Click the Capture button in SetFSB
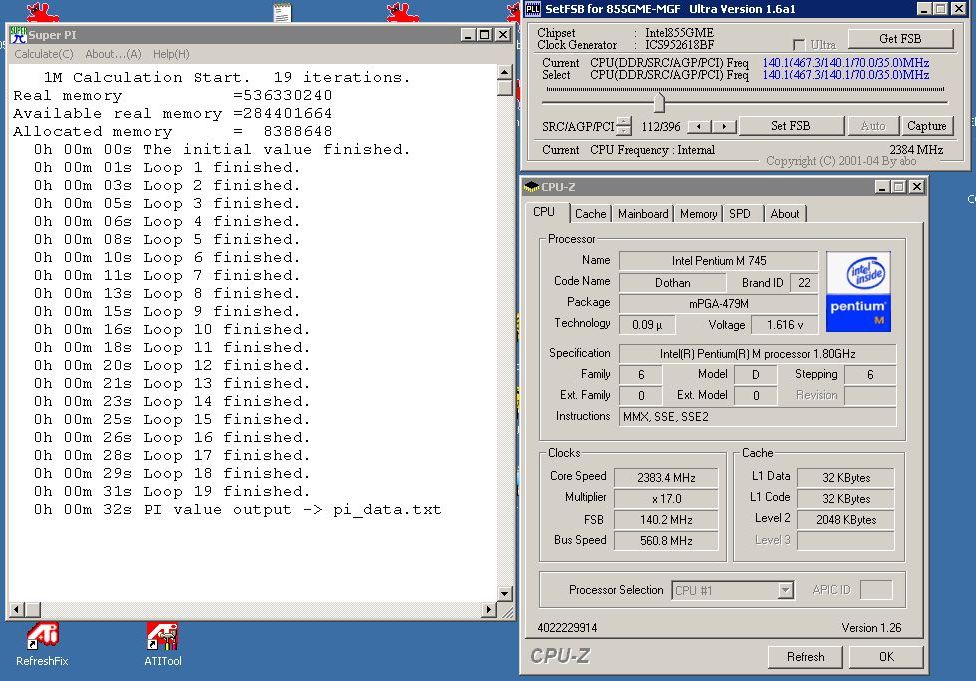976x681 pixels. 926,126
